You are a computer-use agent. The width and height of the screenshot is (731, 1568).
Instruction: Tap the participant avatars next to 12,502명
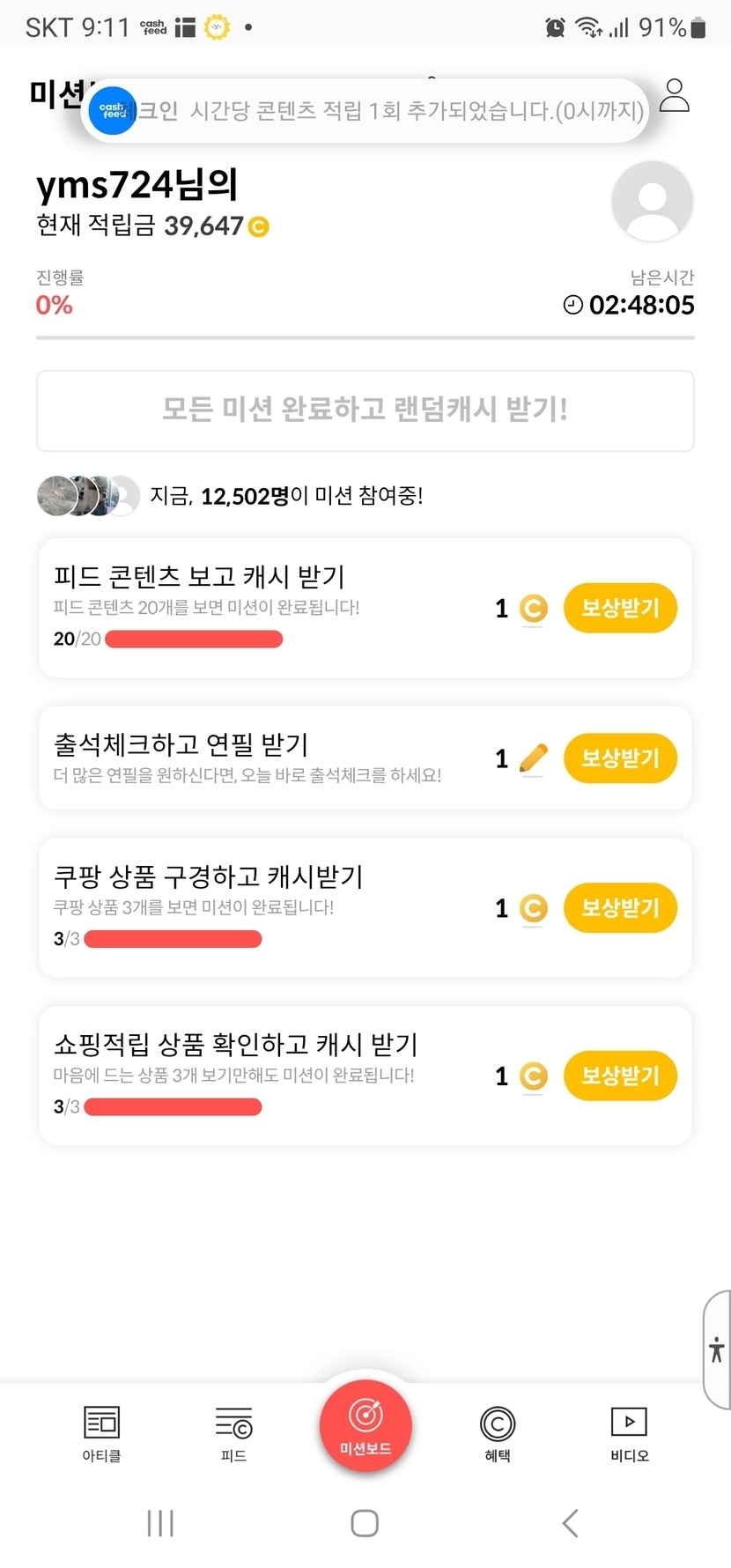pos(88,496)
